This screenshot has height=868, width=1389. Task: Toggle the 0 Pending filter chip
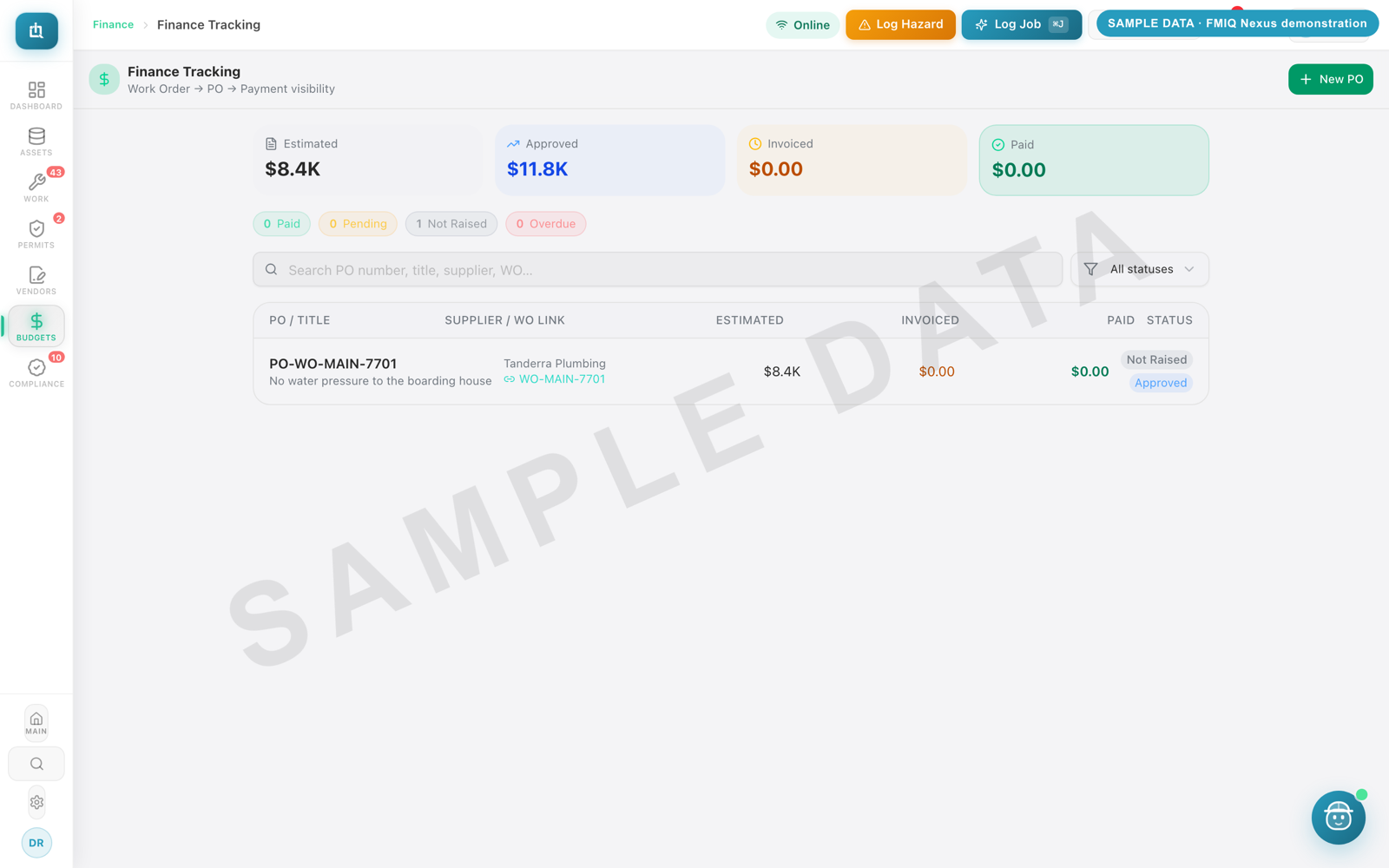tap(359, 224)
